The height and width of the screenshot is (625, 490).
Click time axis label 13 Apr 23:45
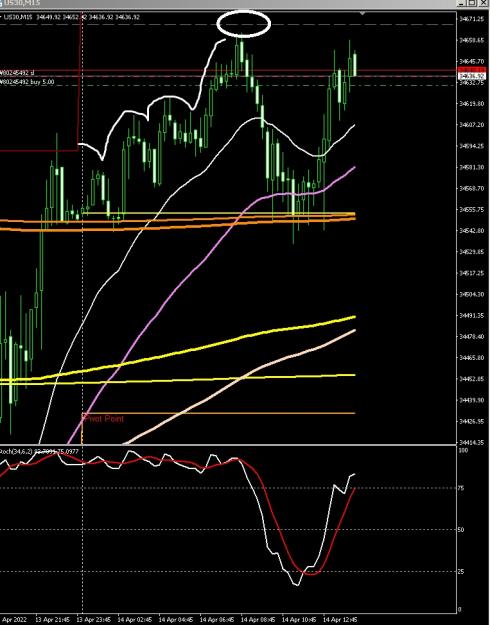pyautogui.click(x=94, y=620)
